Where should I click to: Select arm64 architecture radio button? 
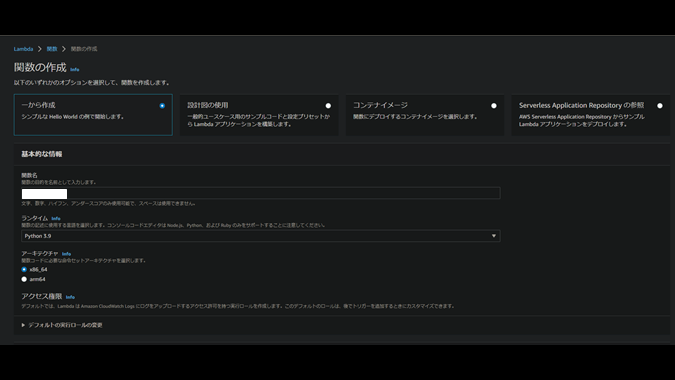tap(24, 279)
